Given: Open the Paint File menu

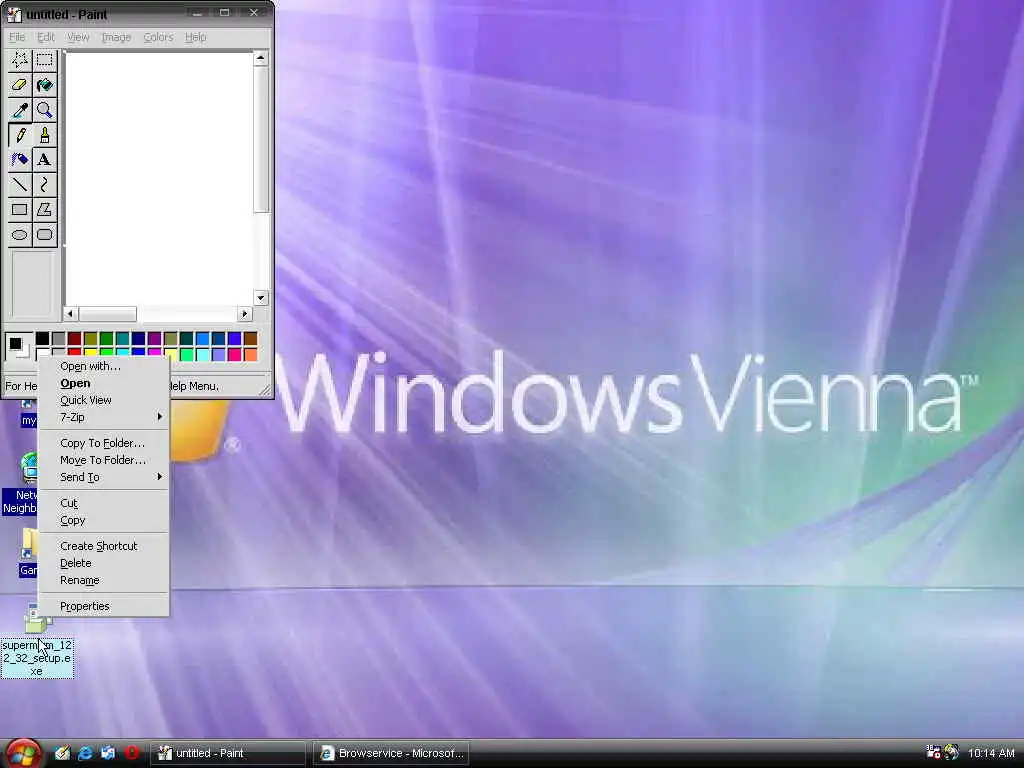Looking at the screenshot, I should 17,37.
